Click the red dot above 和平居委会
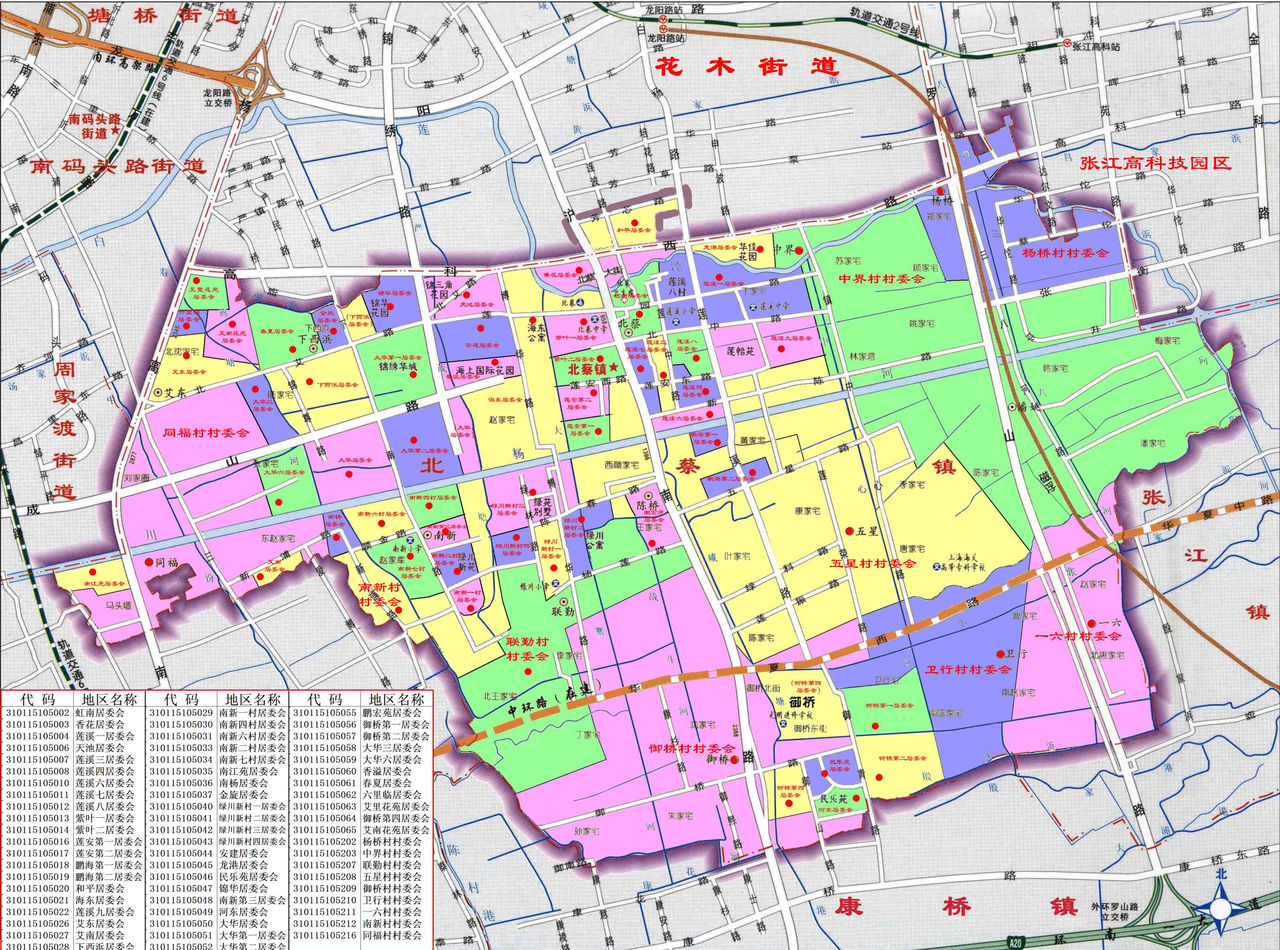1280x950 pixels. (x=634, y=222)
